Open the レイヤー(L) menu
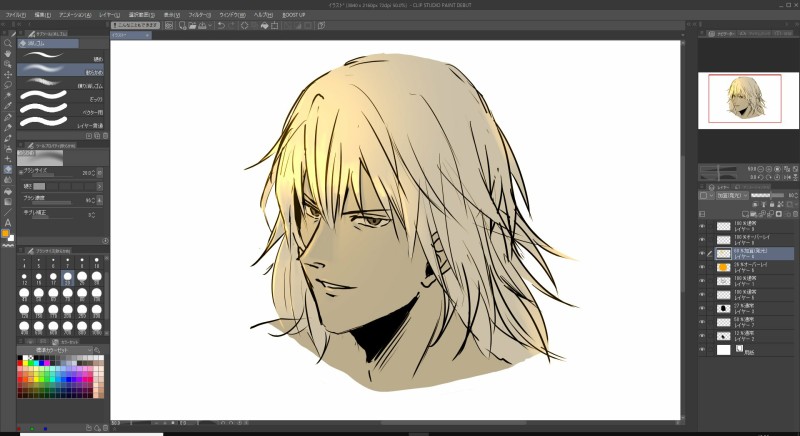This screenshot has height=436, width=800. (x=109, y=15)
